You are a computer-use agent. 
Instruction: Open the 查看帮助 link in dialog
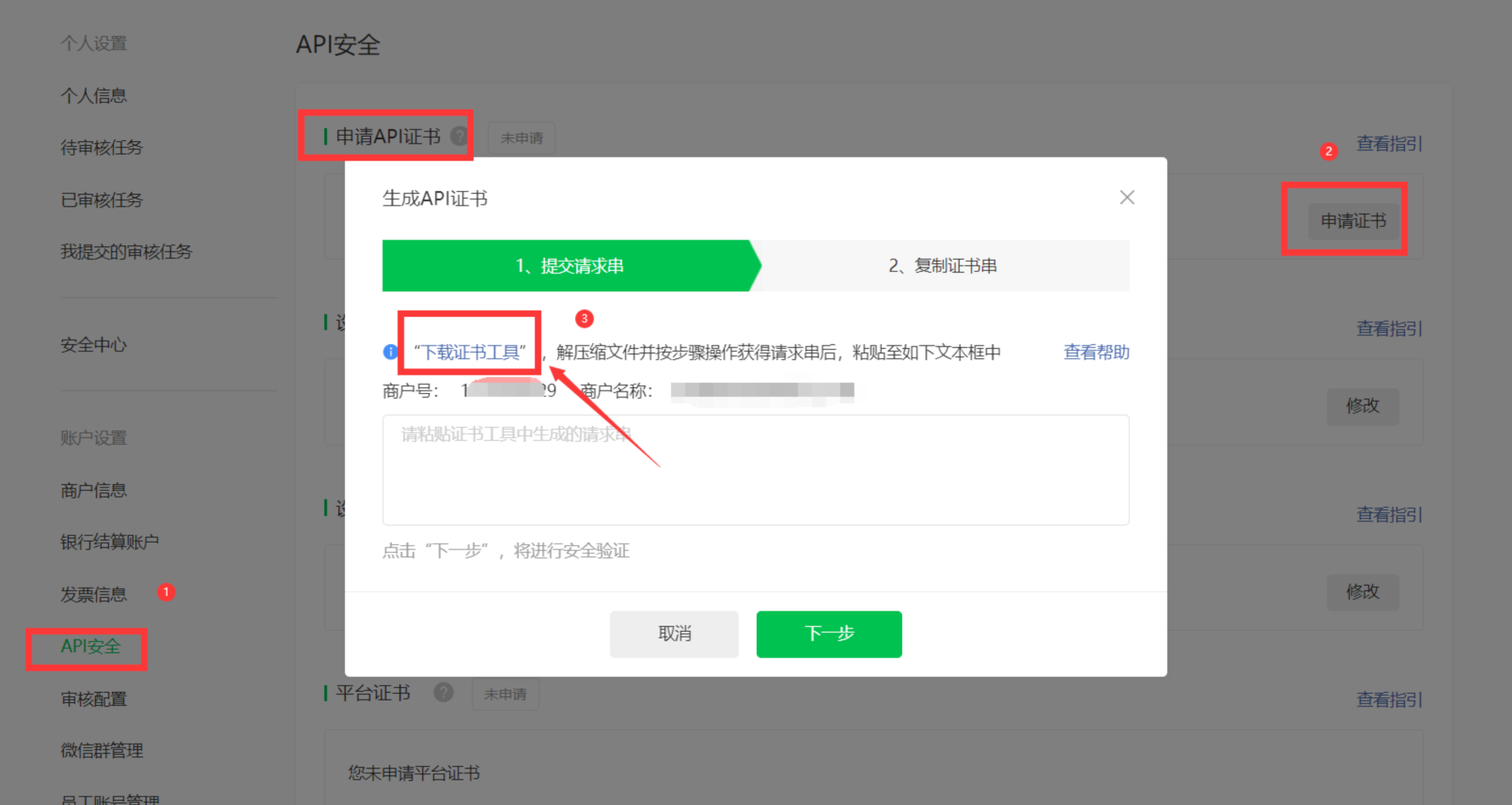point(1096,352)
